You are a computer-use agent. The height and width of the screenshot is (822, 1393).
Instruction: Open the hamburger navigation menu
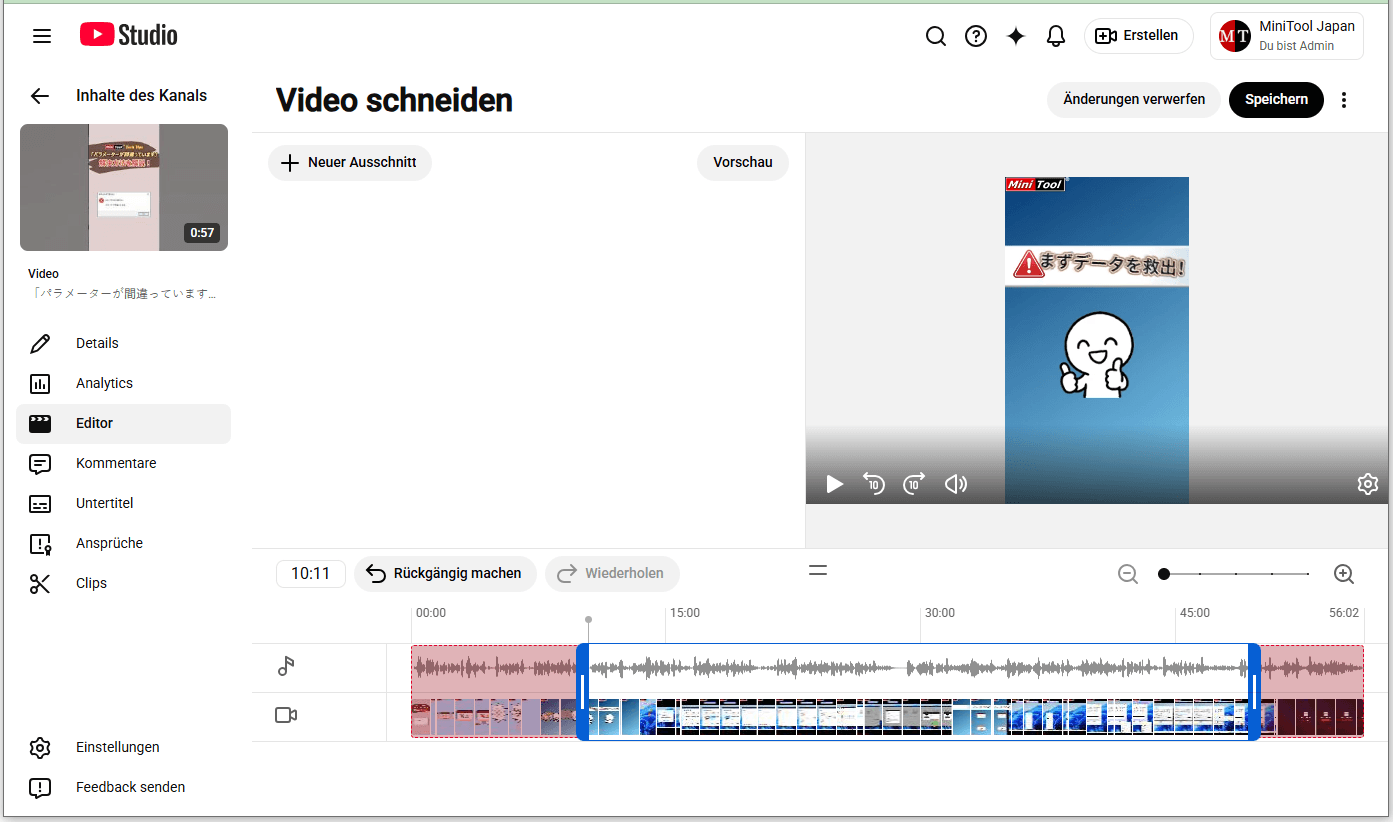(x=42, y=36)
